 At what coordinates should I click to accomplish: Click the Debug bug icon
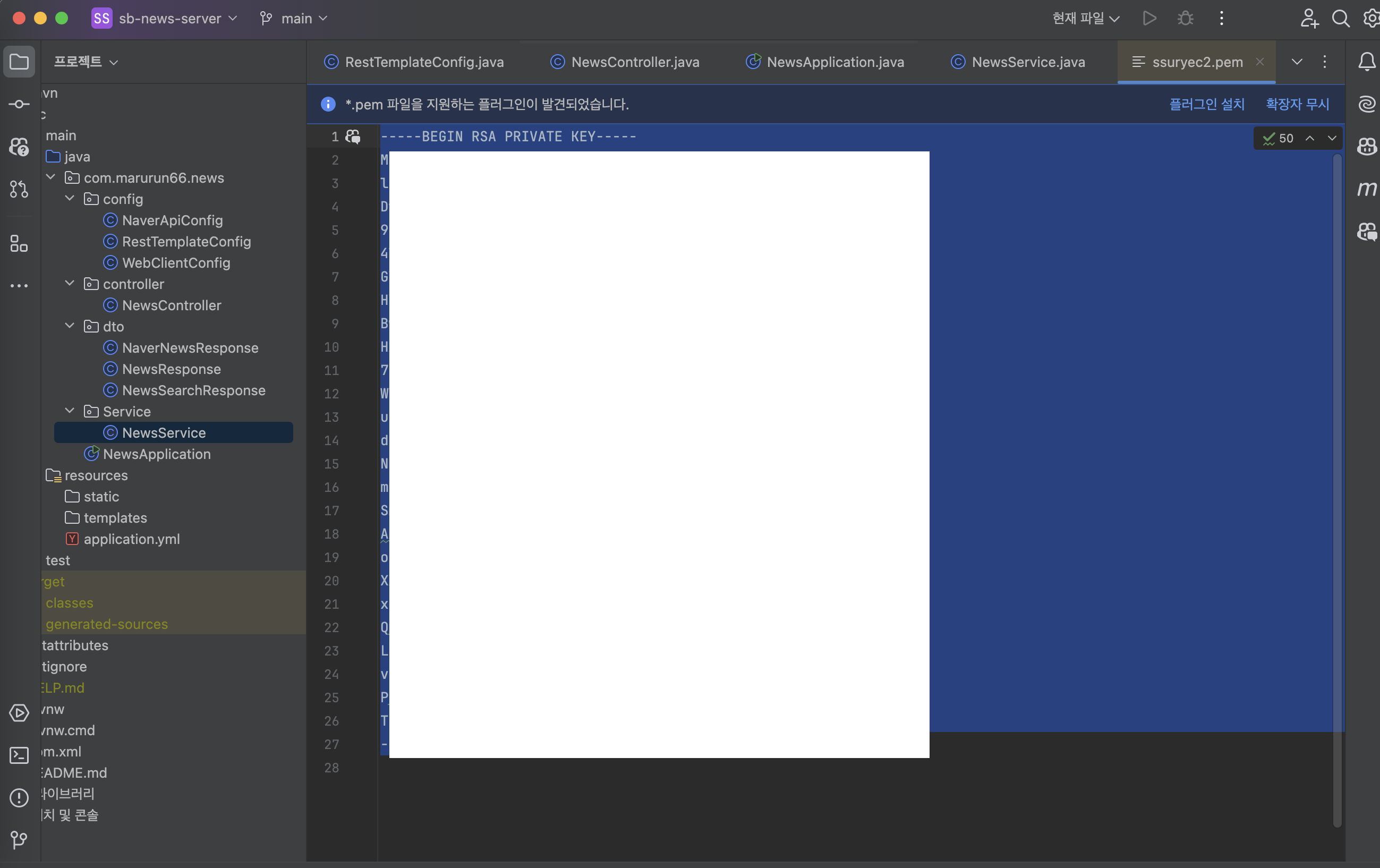pyautogui.click(x=1185, y=19)
